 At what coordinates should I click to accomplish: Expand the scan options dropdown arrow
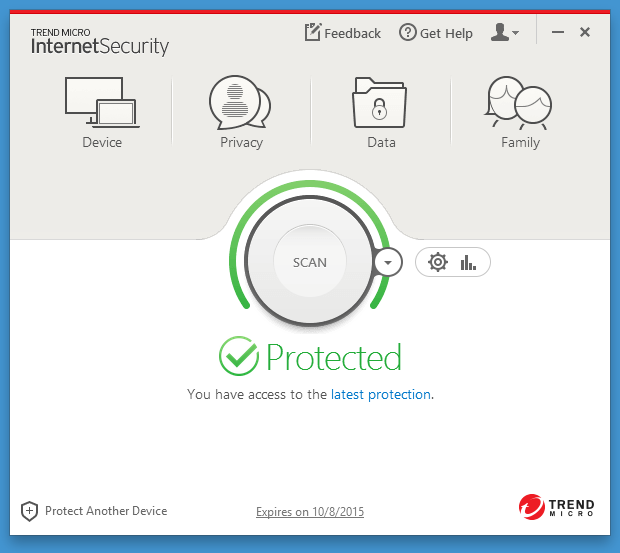tap(388, 262)
